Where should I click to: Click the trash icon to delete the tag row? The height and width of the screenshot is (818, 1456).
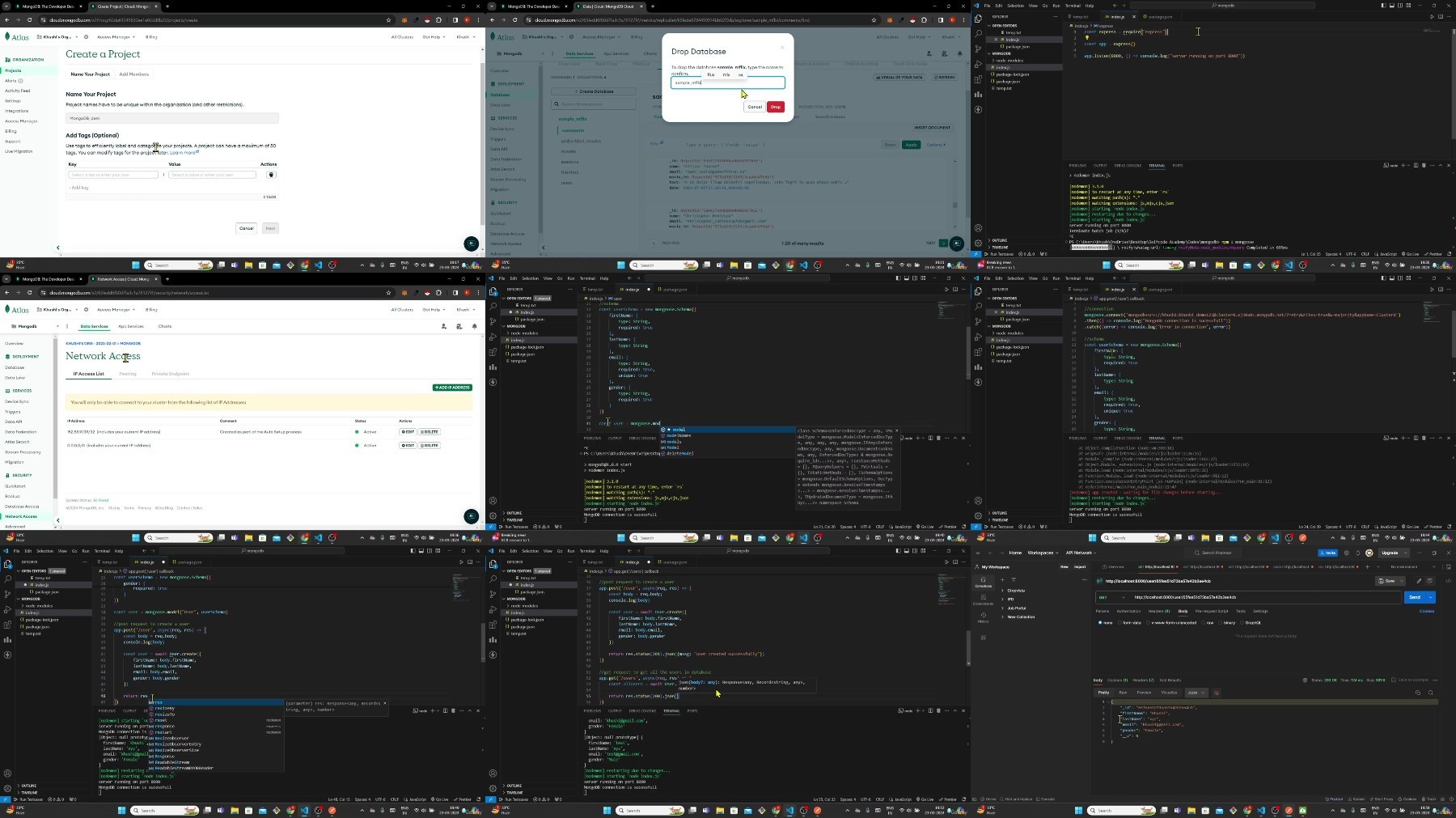pyautogui.click(x=271, y=175)
